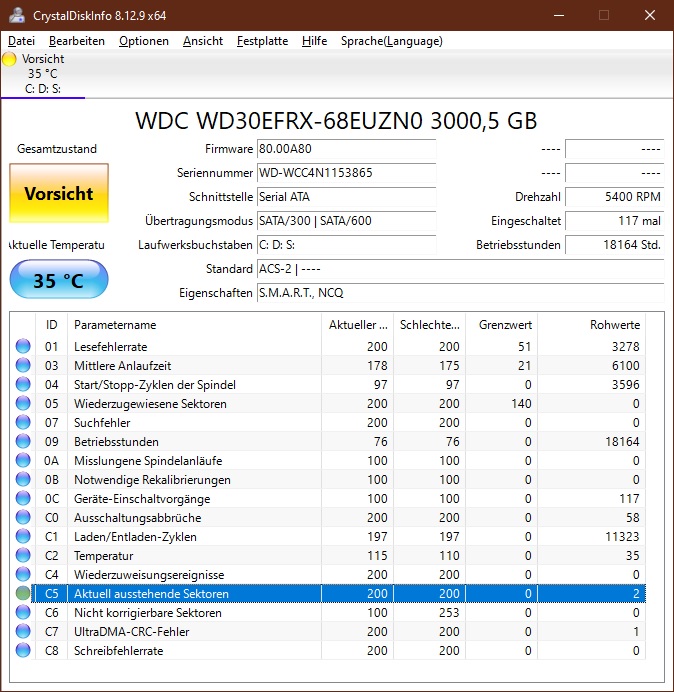Click the Eigenschaften field S.M.A.R.T., NCQ

point(460,293)
